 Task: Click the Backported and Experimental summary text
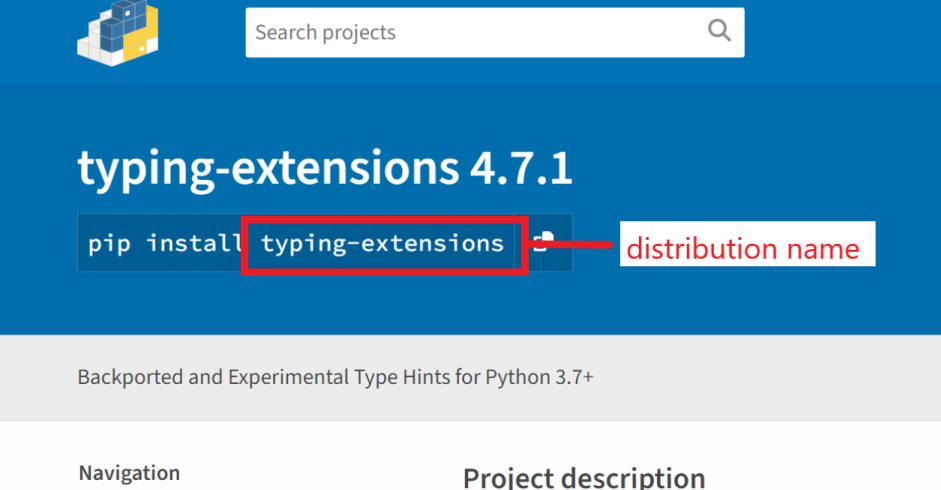tap(335, 377)
